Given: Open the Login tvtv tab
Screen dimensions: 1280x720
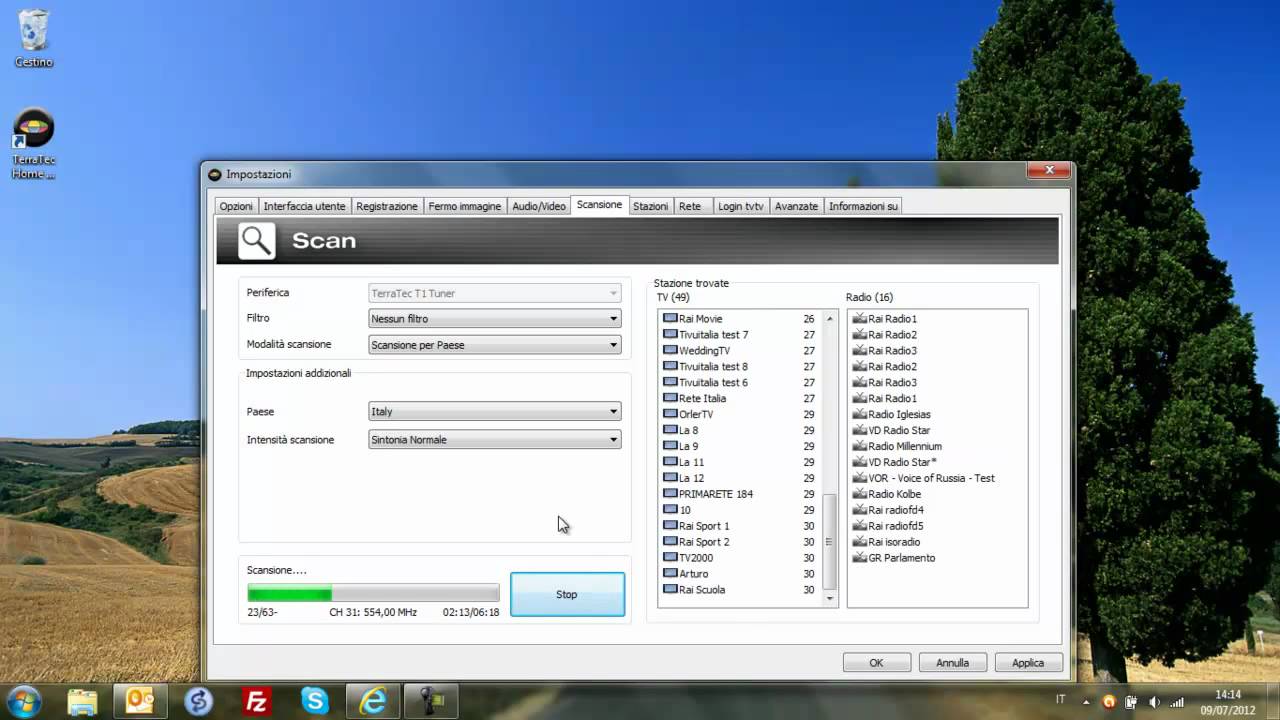Looking at the screenshot, I should coord(740,206).
